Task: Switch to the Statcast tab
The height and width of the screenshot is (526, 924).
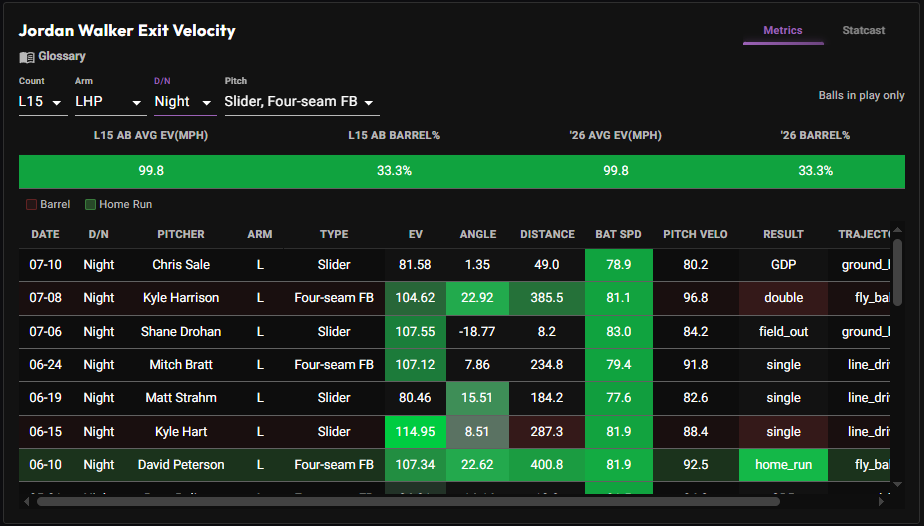Action: [x=863, y=30]
